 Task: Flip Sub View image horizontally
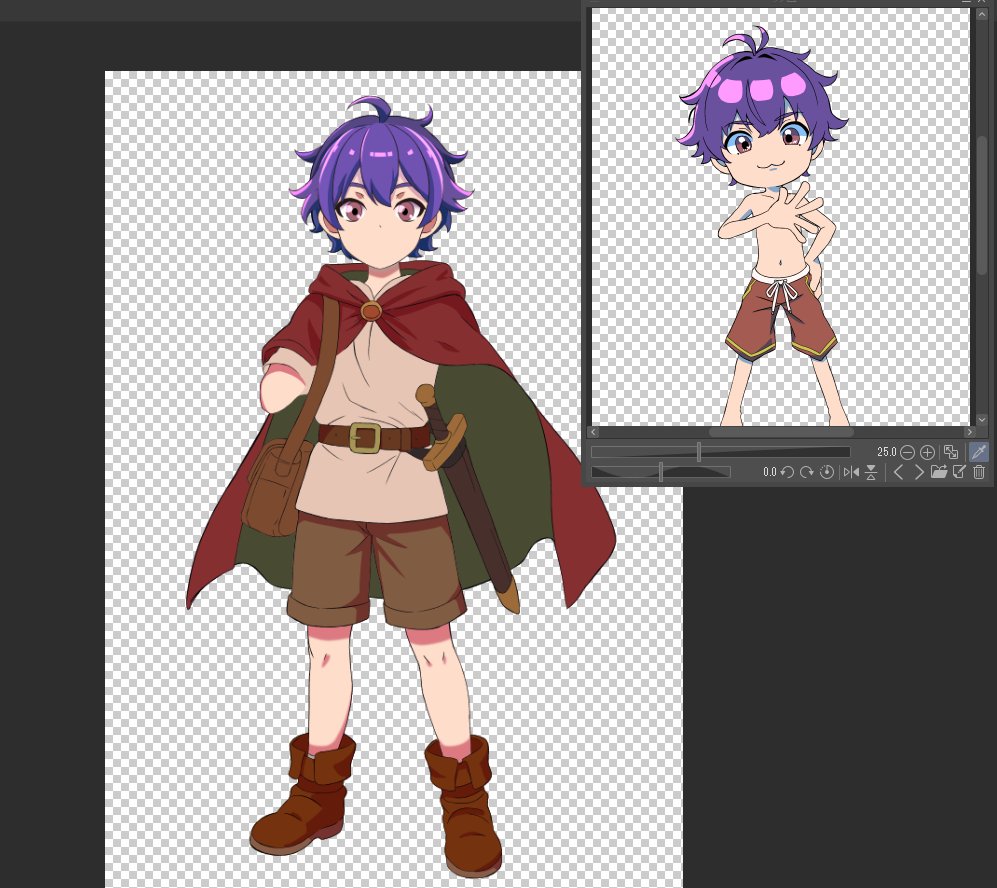[851, 472]
